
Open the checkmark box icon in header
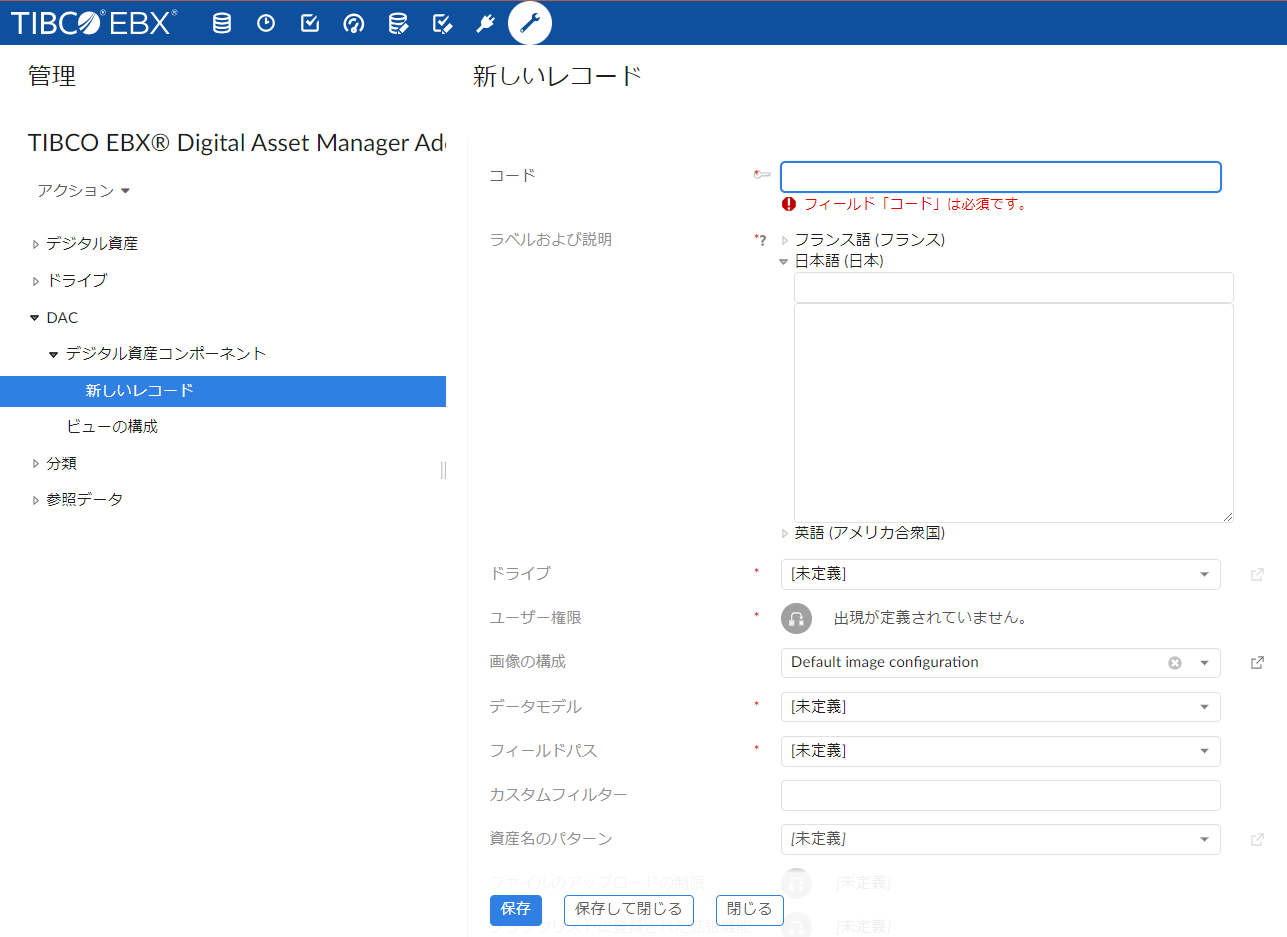[310, 23]
